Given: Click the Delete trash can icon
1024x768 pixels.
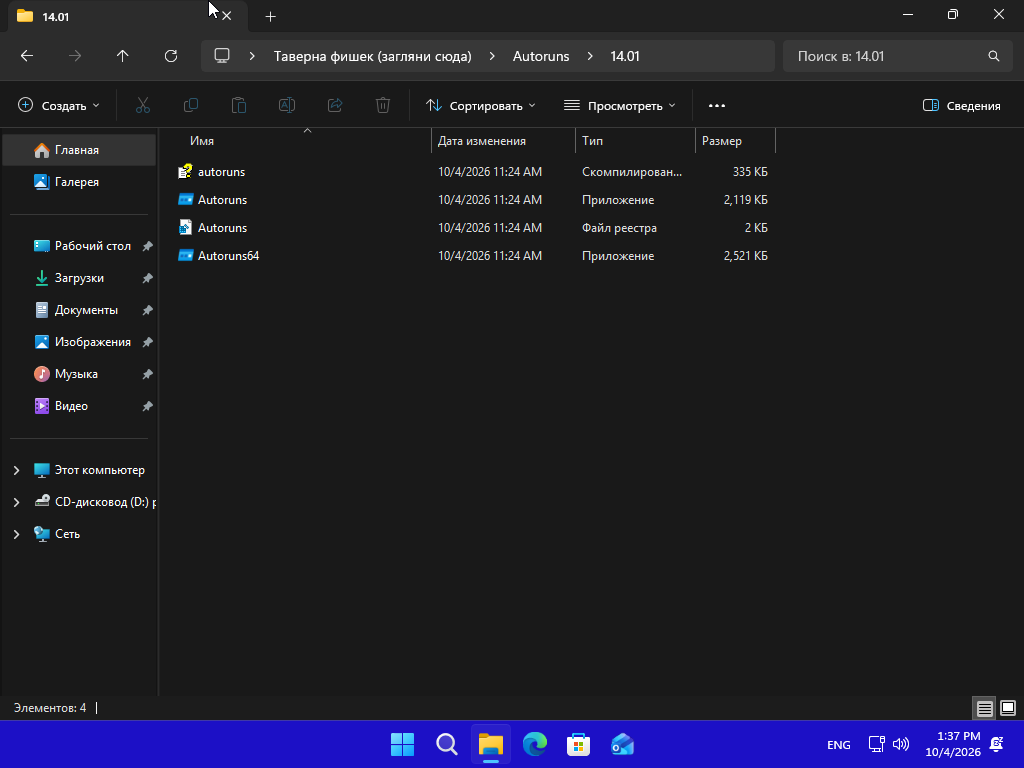Looking at the screenshot, I should 383,105.
